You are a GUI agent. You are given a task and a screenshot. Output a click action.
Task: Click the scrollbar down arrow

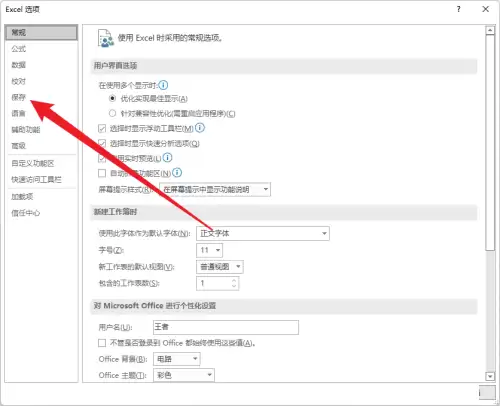[x=490, y=376]
